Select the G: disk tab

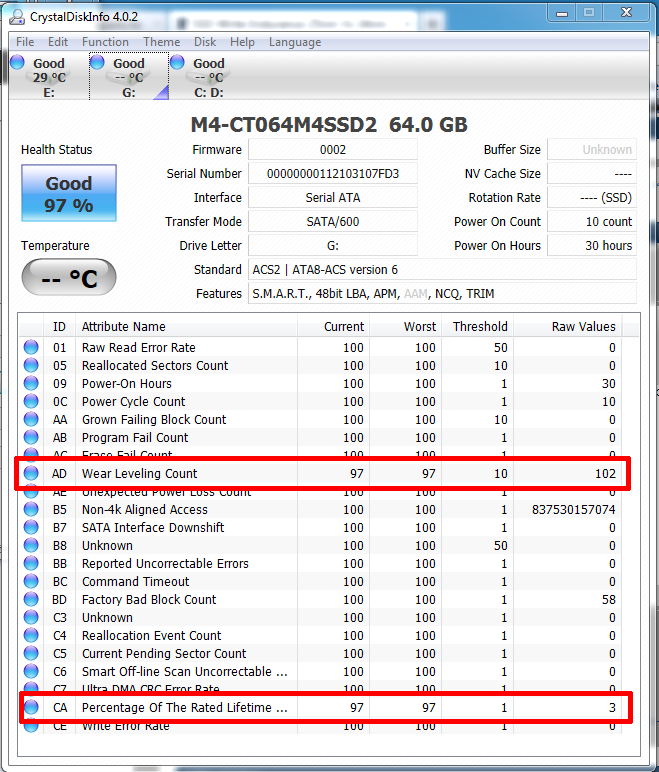coord(129,77)
